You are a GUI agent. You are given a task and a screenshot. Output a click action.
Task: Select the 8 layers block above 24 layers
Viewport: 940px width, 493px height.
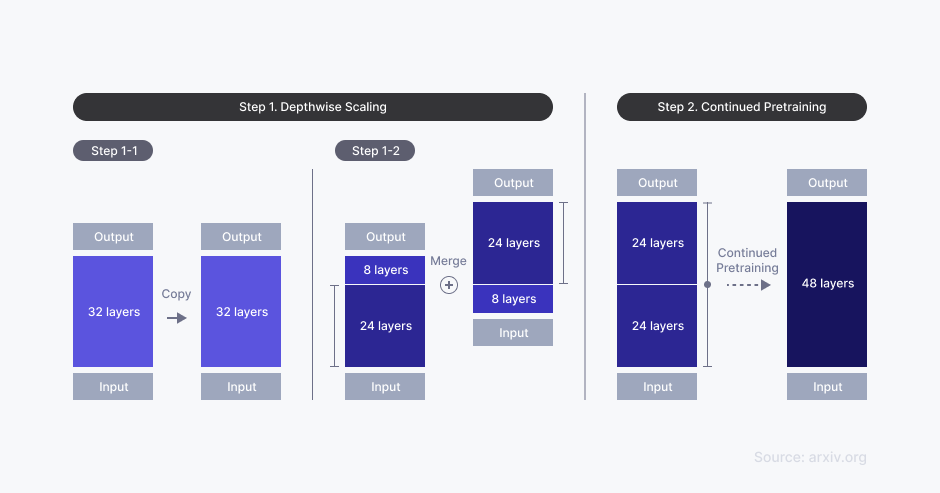(385, 270)
